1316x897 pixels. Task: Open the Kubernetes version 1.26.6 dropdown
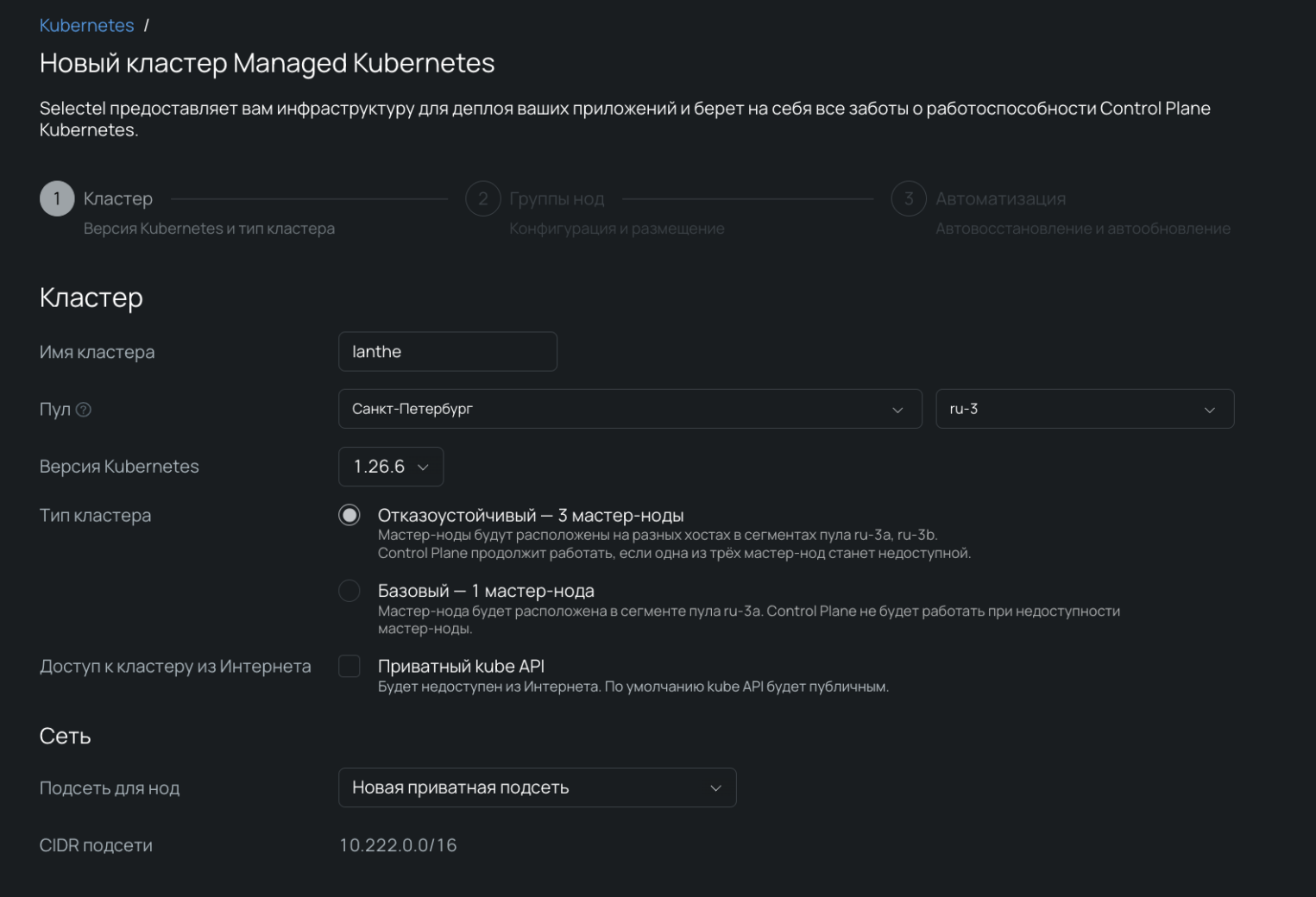pos(391,467)
